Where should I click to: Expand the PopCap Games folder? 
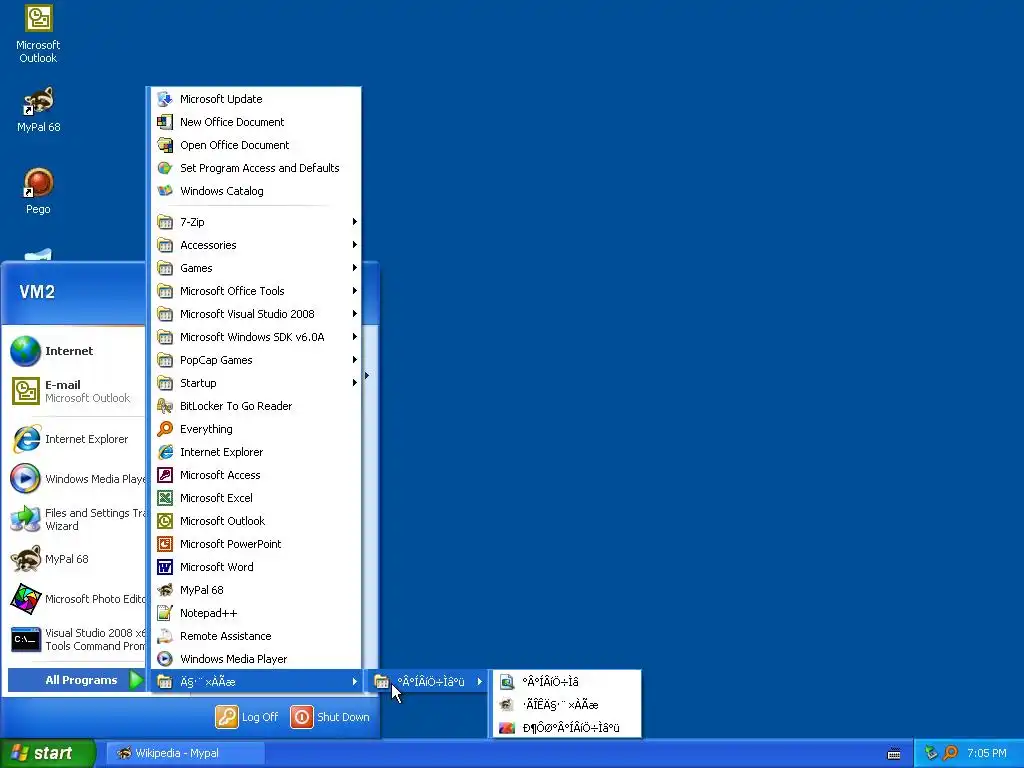tap(256, 360)
